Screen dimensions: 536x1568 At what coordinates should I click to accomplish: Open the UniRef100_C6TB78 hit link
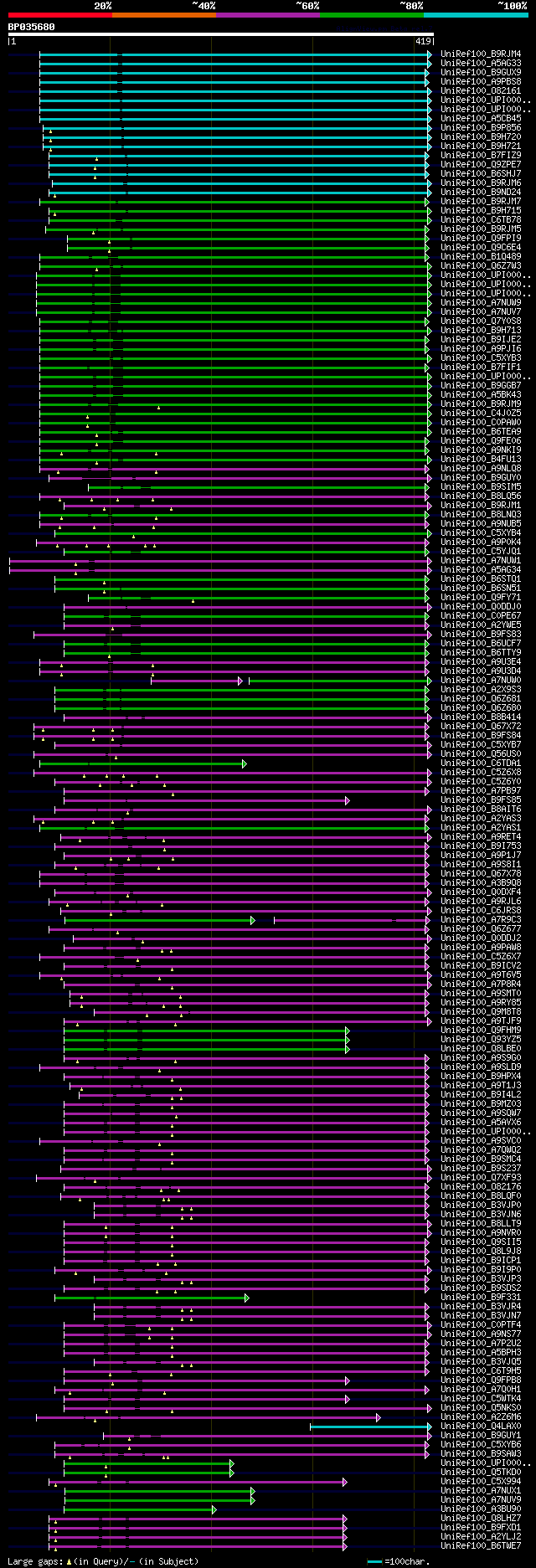pos(481,220)
